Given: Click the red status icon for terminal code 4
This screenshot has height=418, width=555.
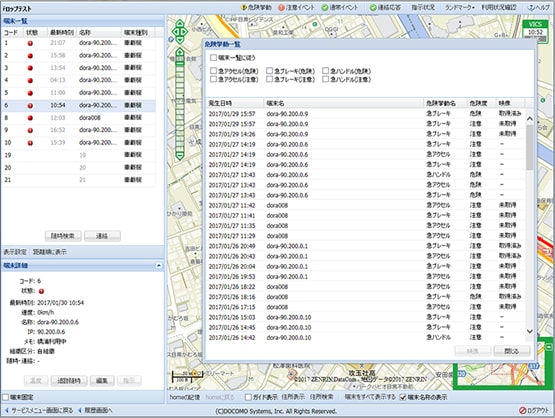Looking at the screenshot, I should pyautogui.click(x=30, y=80).
